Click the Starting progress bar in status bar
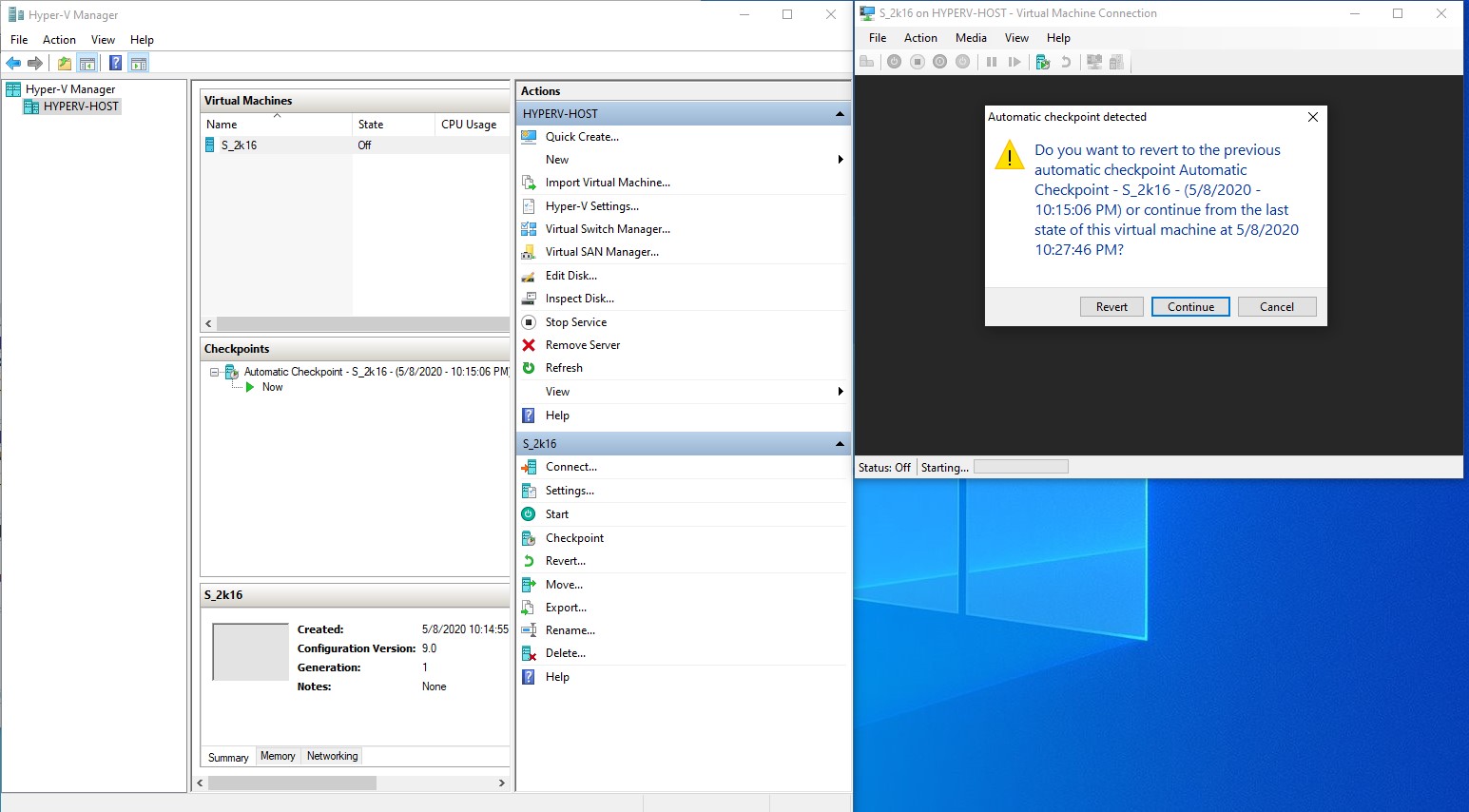 1021,467
